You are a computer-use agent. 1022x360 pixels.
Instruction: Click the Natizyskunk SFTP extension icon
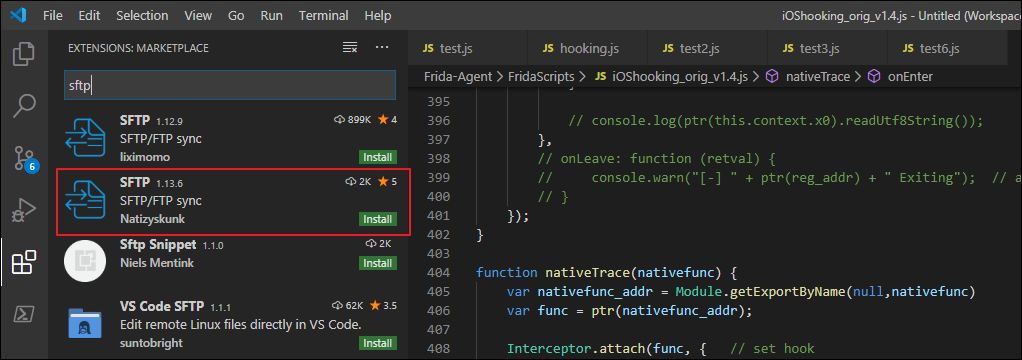tap(85, 200)
